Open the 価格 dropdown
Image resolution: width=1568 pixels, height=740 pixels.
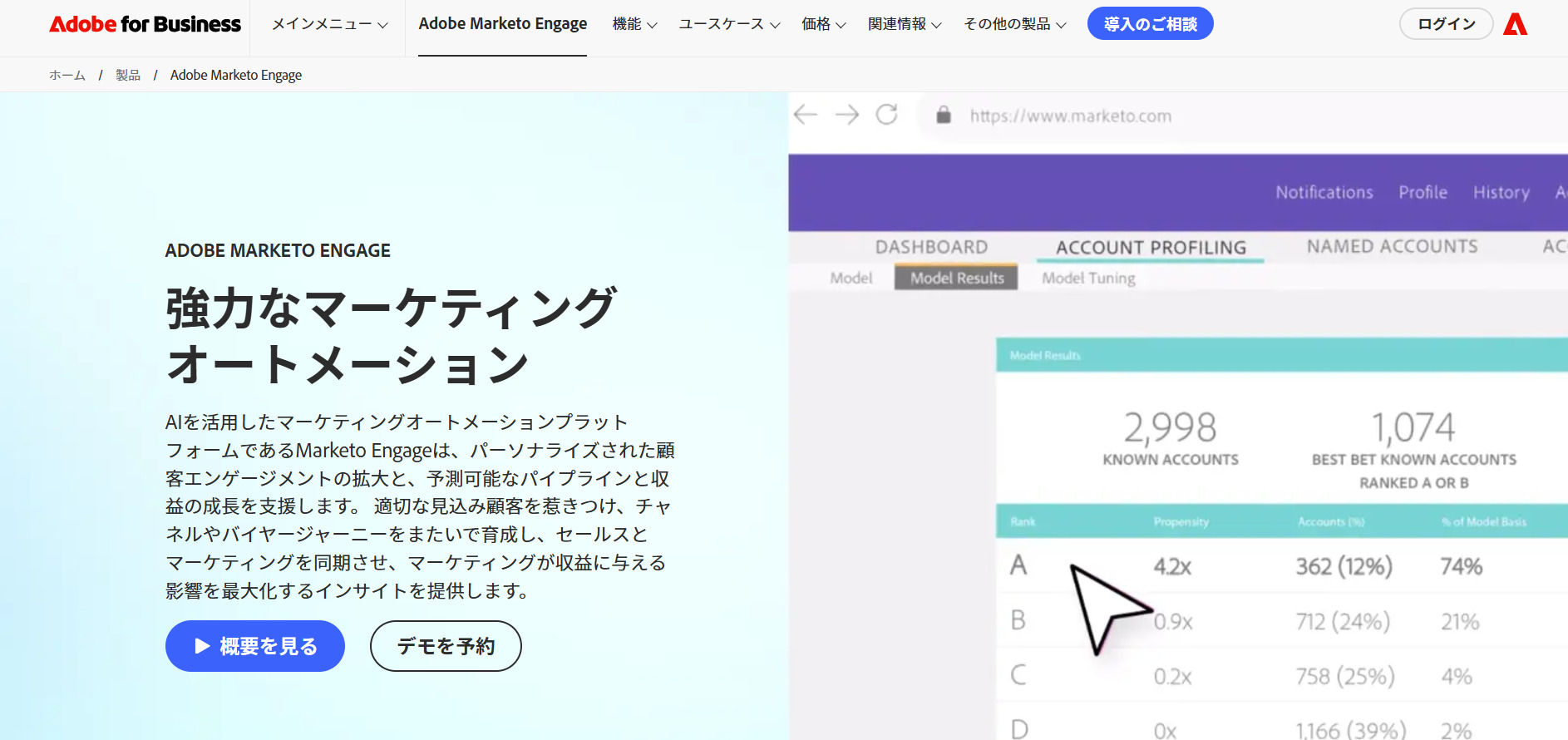(x=823, y=24)
